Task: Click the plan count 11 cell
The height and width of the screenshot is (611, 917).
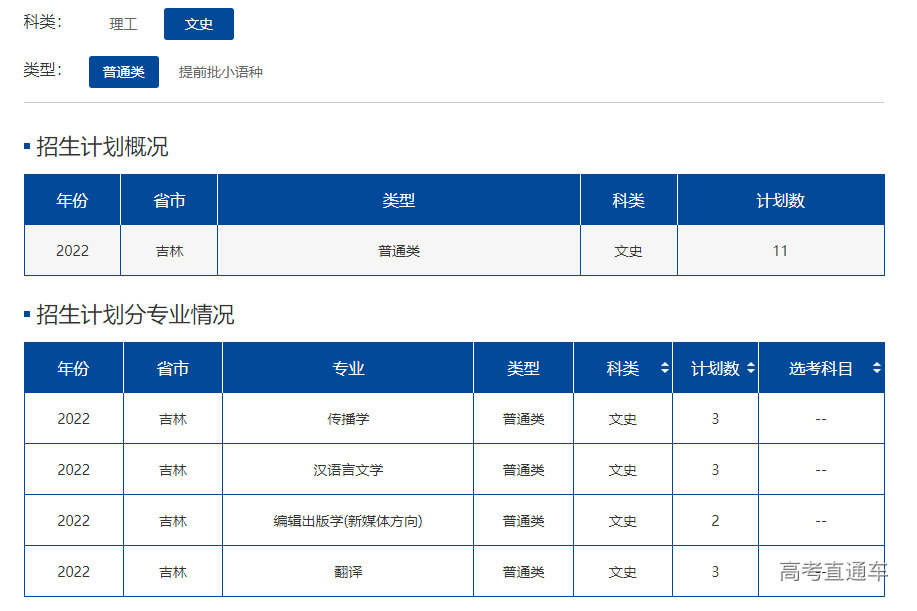Action: coord(780,251)
